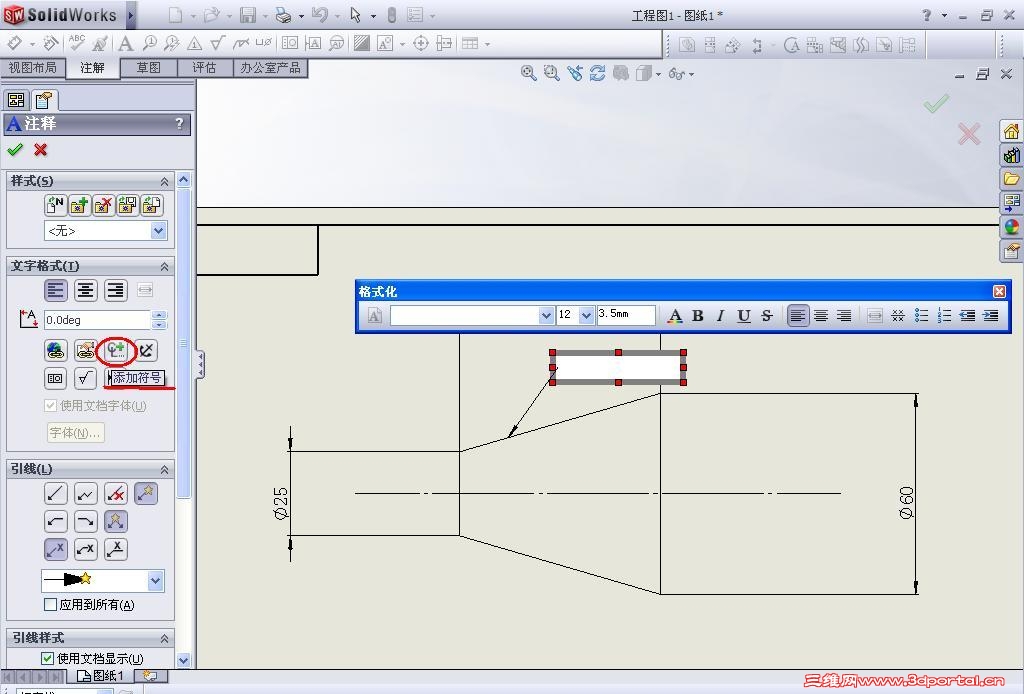
Task: Click the link to property icon
Action: (86, 351)
